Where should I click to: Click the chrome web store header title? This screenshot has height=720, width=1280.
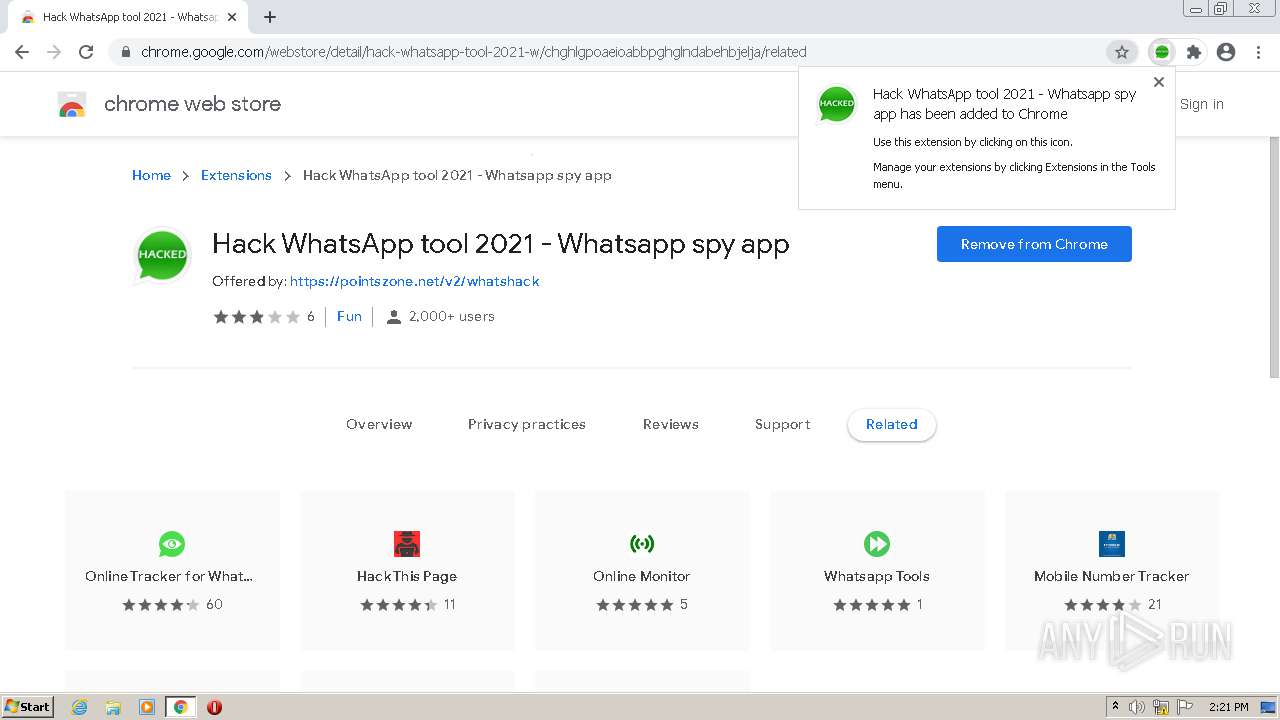pos(192,104)
